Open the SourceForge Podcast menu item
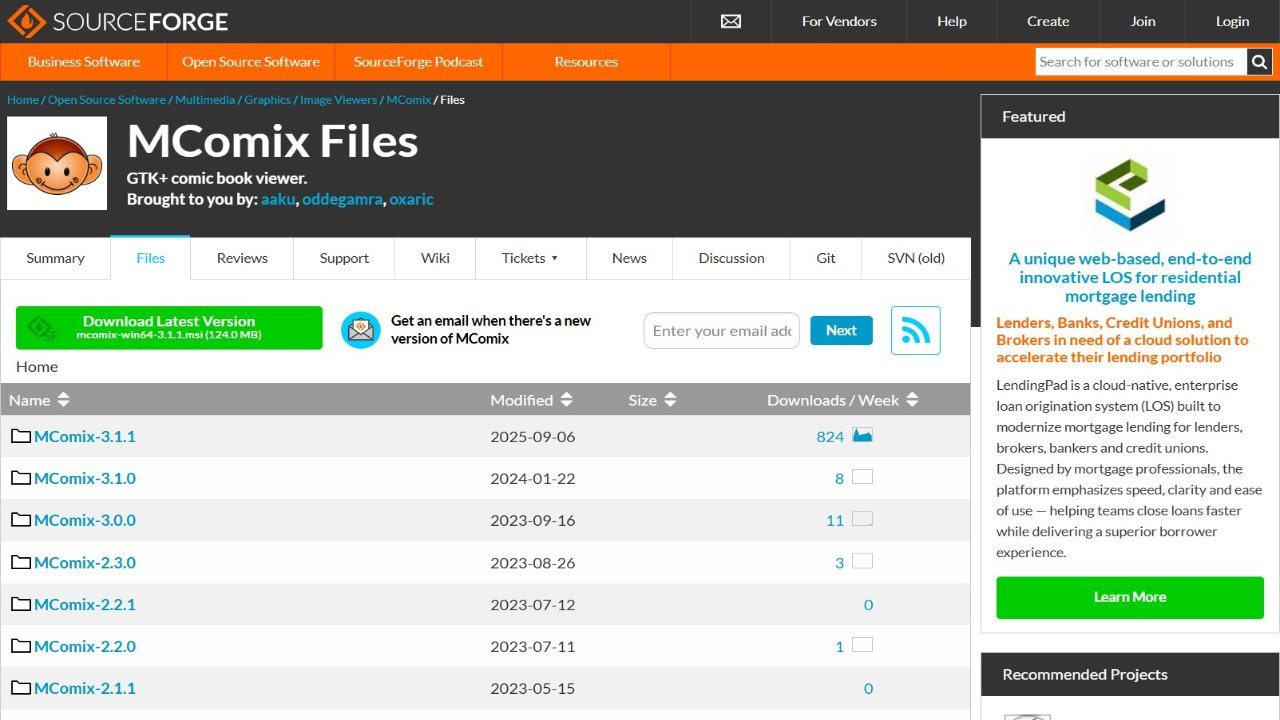1280x720 pixels. 418,62
